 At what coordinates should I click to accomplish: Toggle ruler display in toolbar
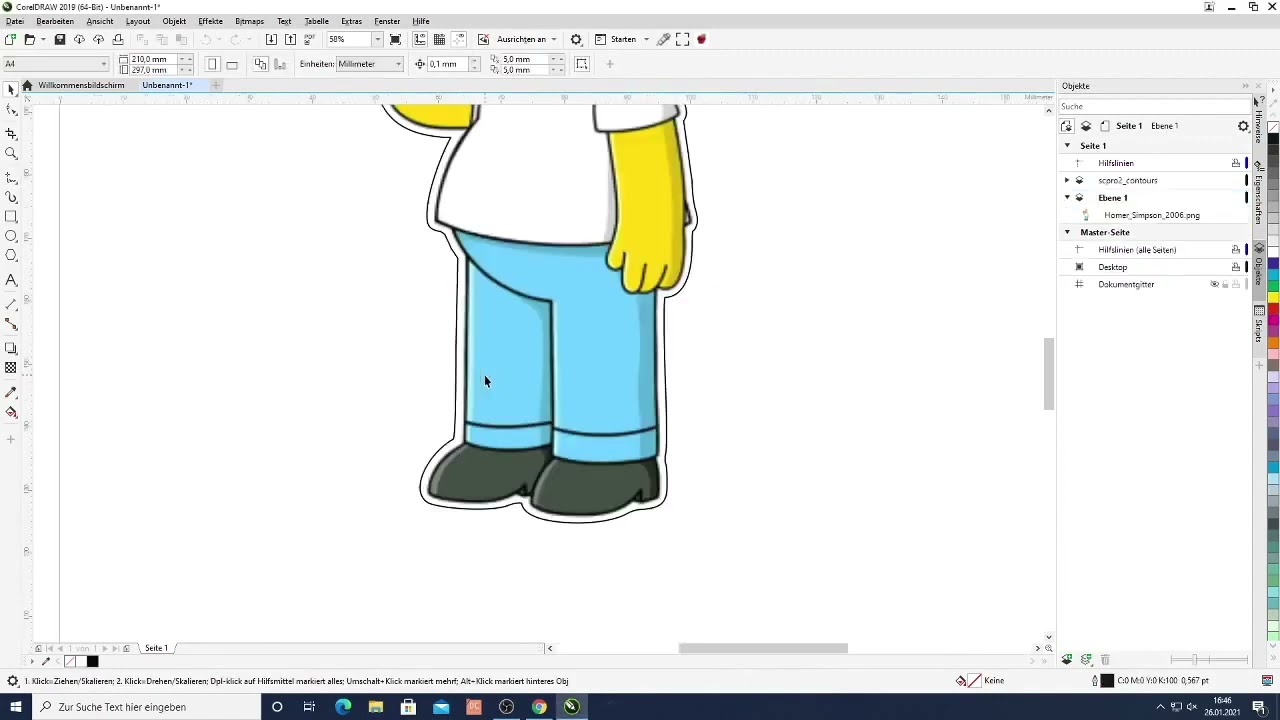[420, 39]
